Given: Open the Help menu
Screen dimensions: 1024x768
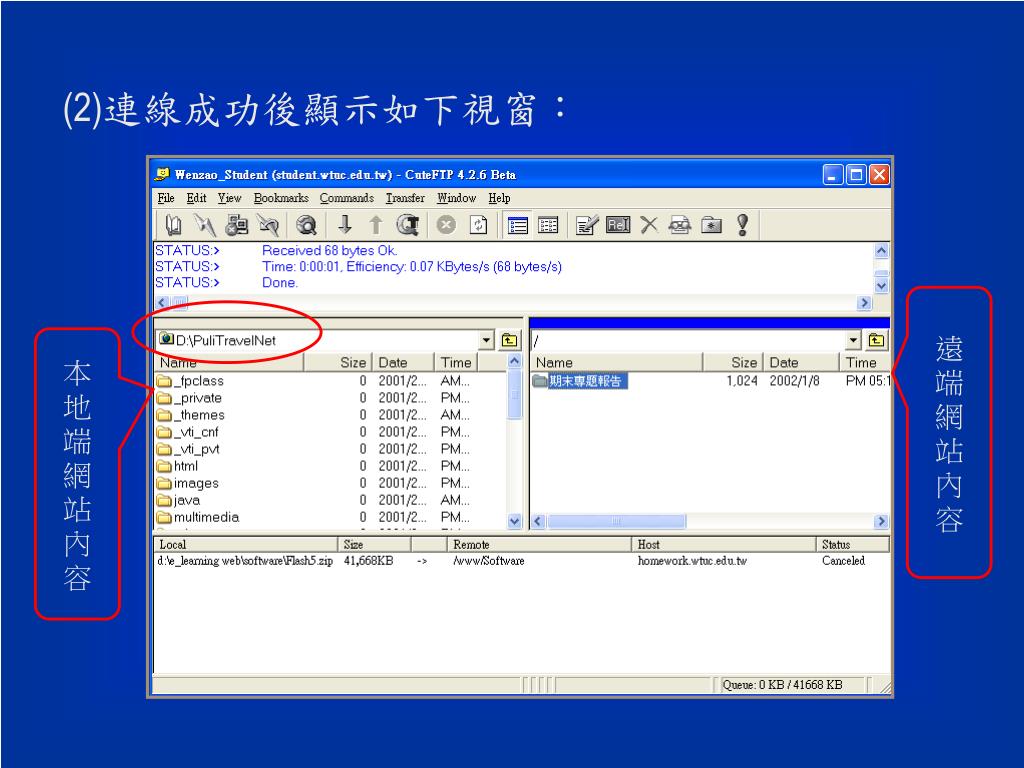Looking at the screenshot, I should [x=499, y=198].
